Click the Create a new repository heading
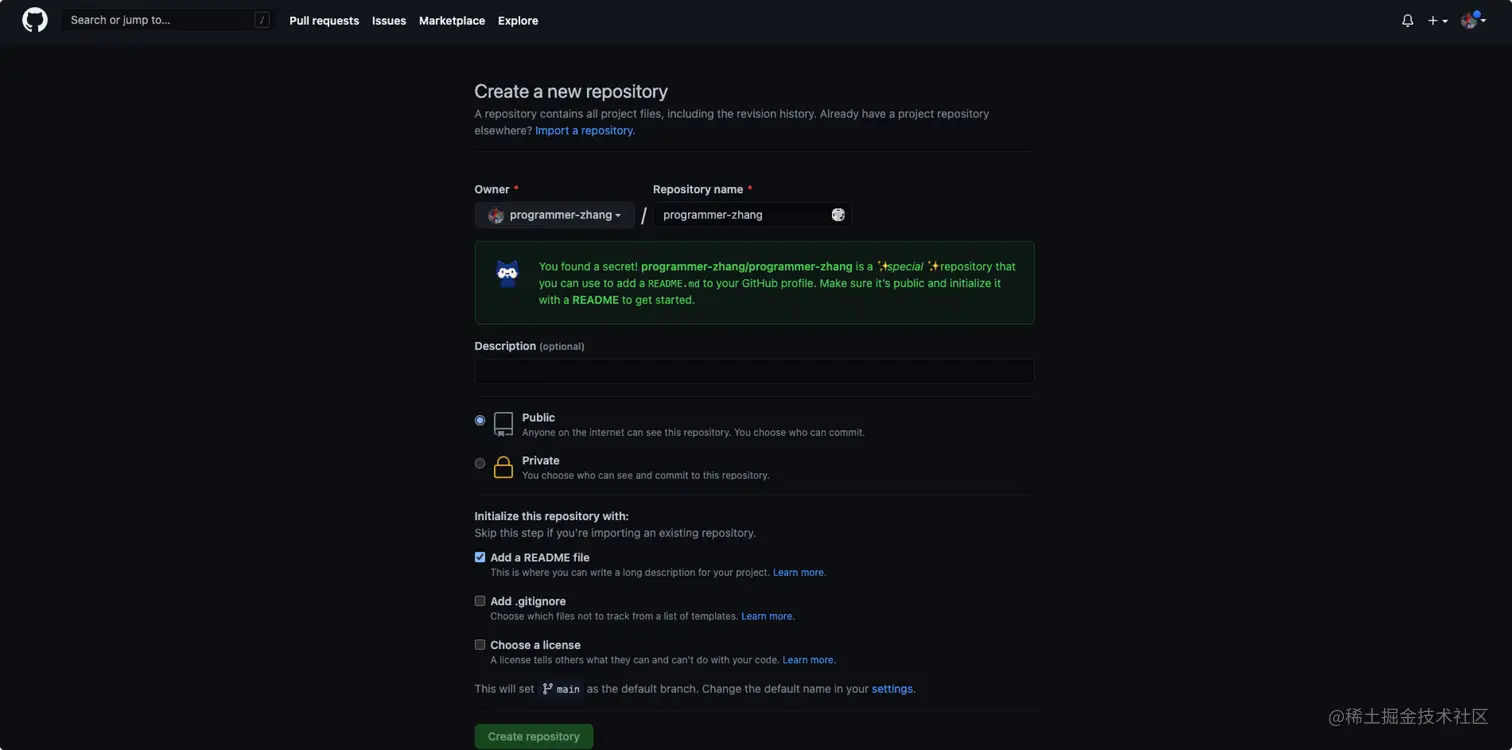This screenshot has height=750, width=1512. [571, 91]
